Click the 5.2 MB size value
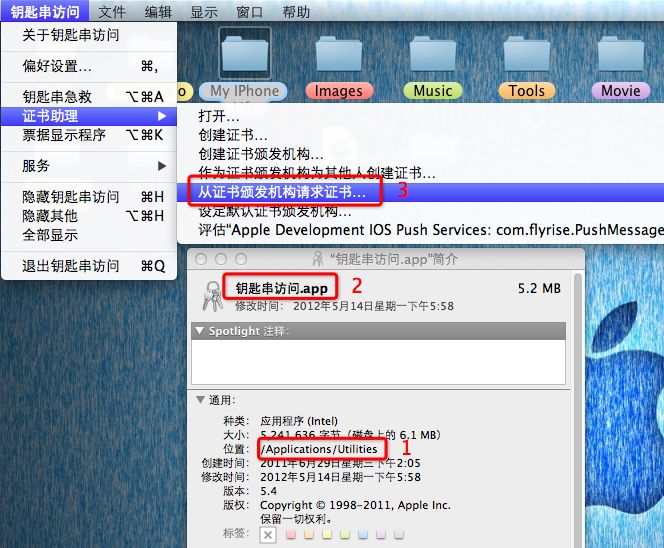Viewport: 664px width, 548px height. [539, 288]
